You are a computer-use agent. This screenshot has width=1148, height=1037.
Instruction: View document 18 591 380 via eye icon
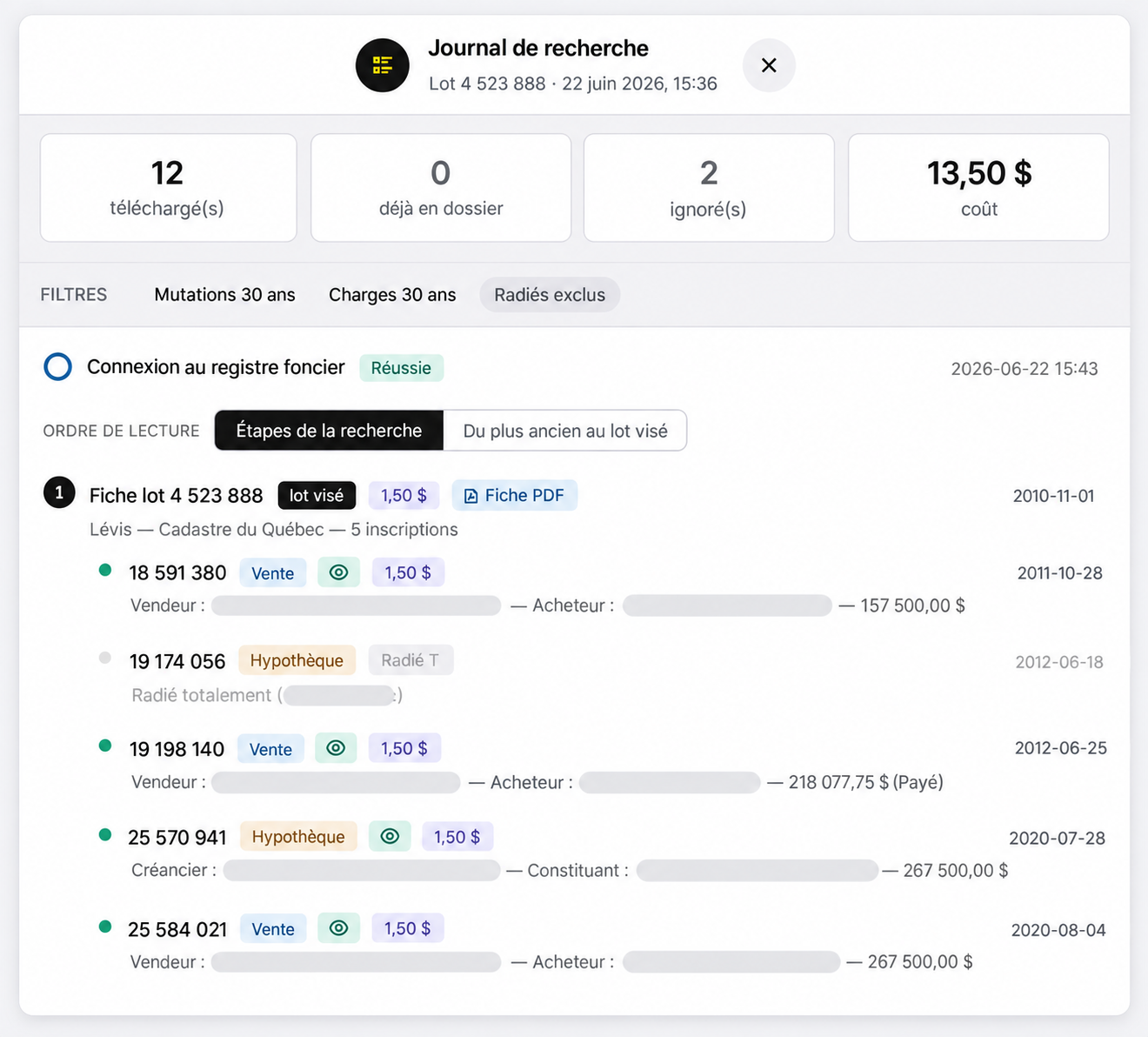[339, 572]
